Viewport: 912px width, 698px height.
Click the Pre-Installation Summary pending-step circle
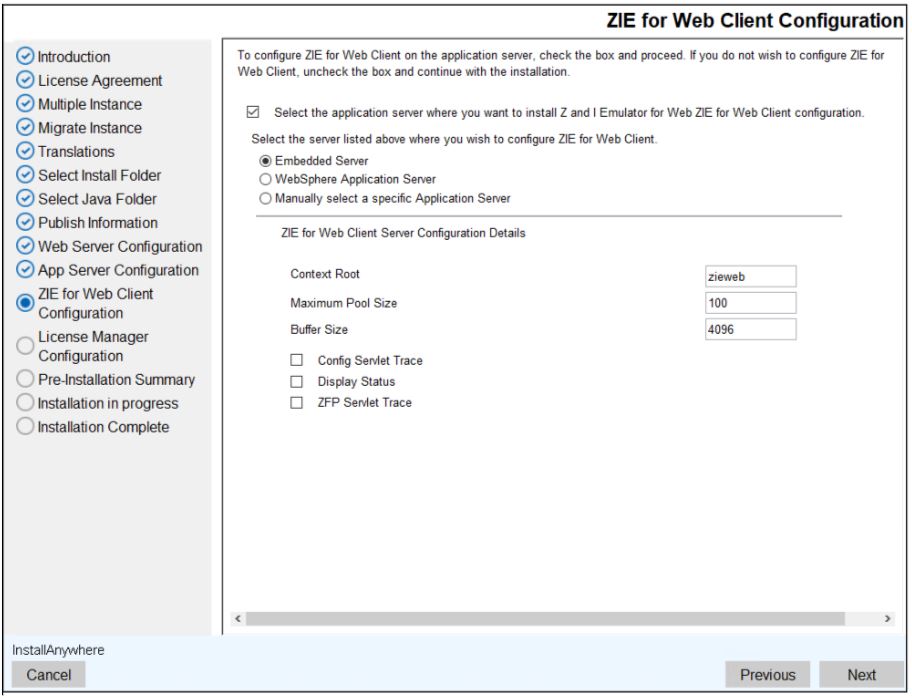pos(25,379)
